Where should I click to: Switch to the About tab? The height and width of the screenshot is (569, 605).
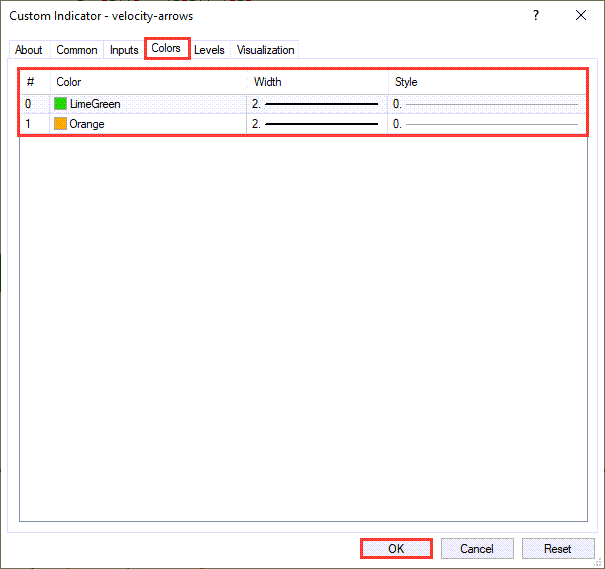(29, 50)
